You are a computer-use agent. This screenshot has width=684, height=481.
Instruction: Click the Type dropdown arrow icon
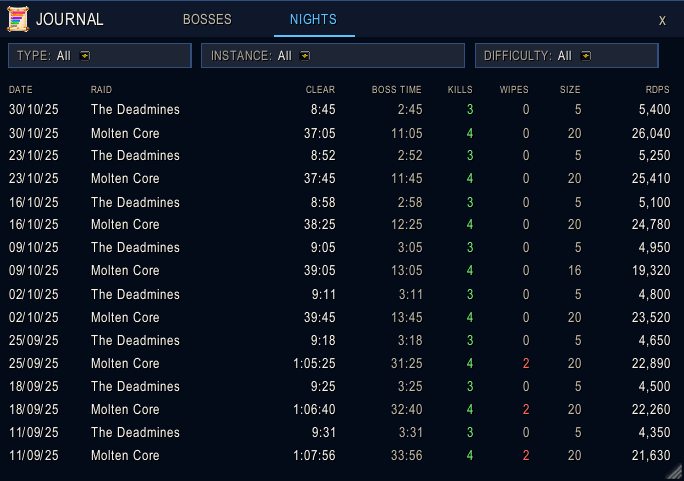click(85, 56)
